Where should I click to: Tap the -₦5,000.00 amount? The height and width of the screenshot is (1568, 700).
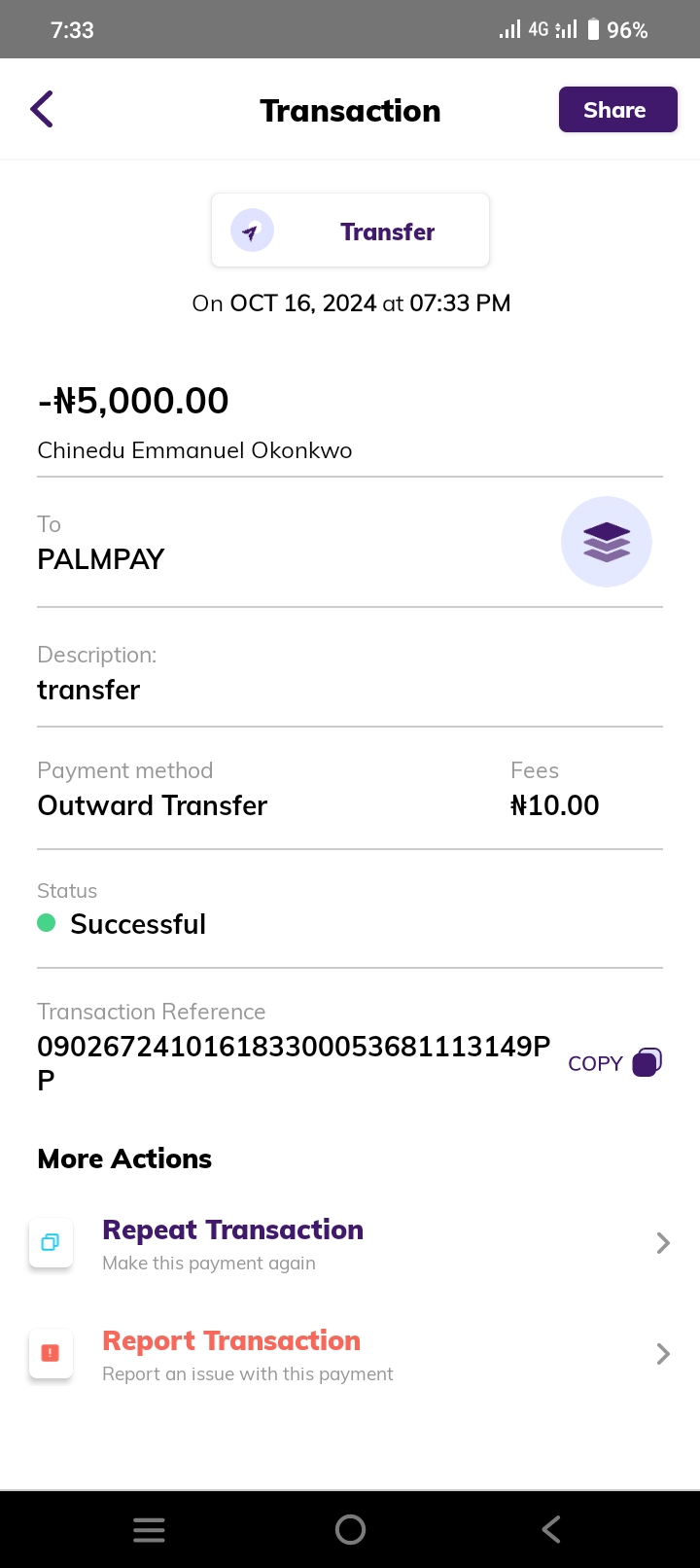pyautogui.click(x=133, y=401)
